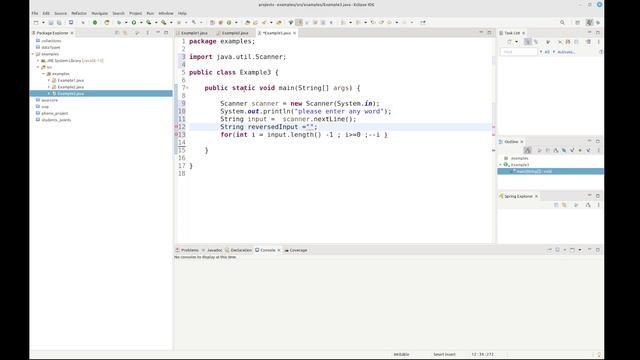640x360 pixels.
Task: Switch to the Coverage tab
Action: [296, 250]
